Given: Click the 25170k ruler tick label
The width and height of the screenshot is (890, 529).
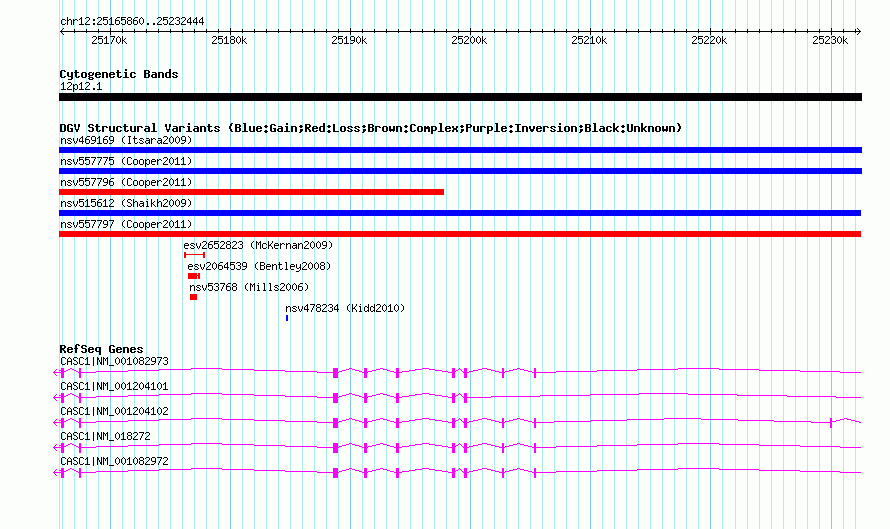Looking at the screenshot, I should 109,40.
